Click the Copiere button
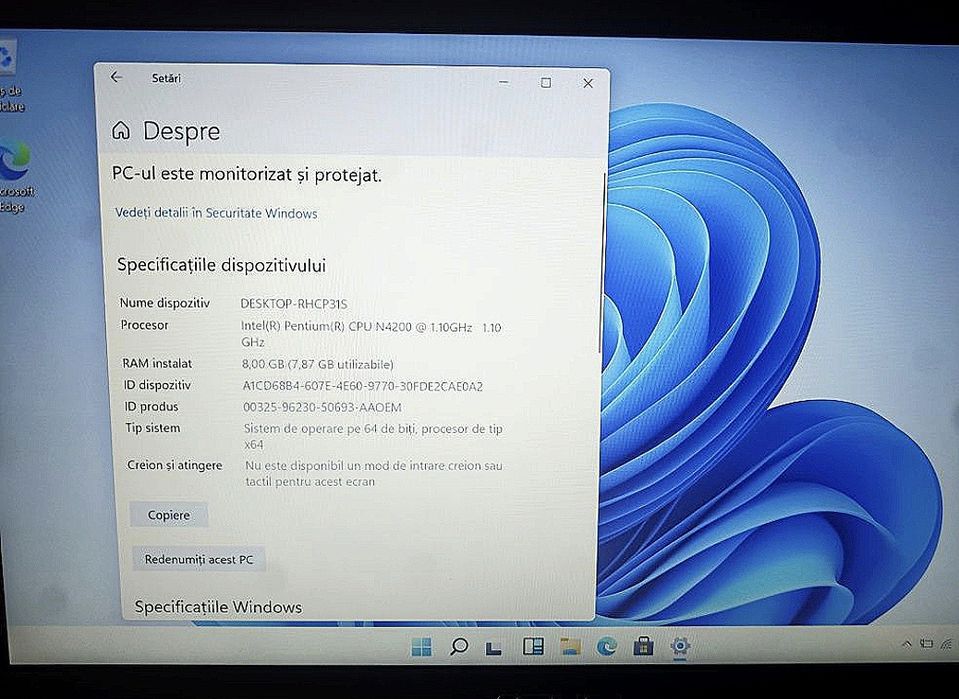The height and width of the screenshot is (699, 959). pos(169,515)
